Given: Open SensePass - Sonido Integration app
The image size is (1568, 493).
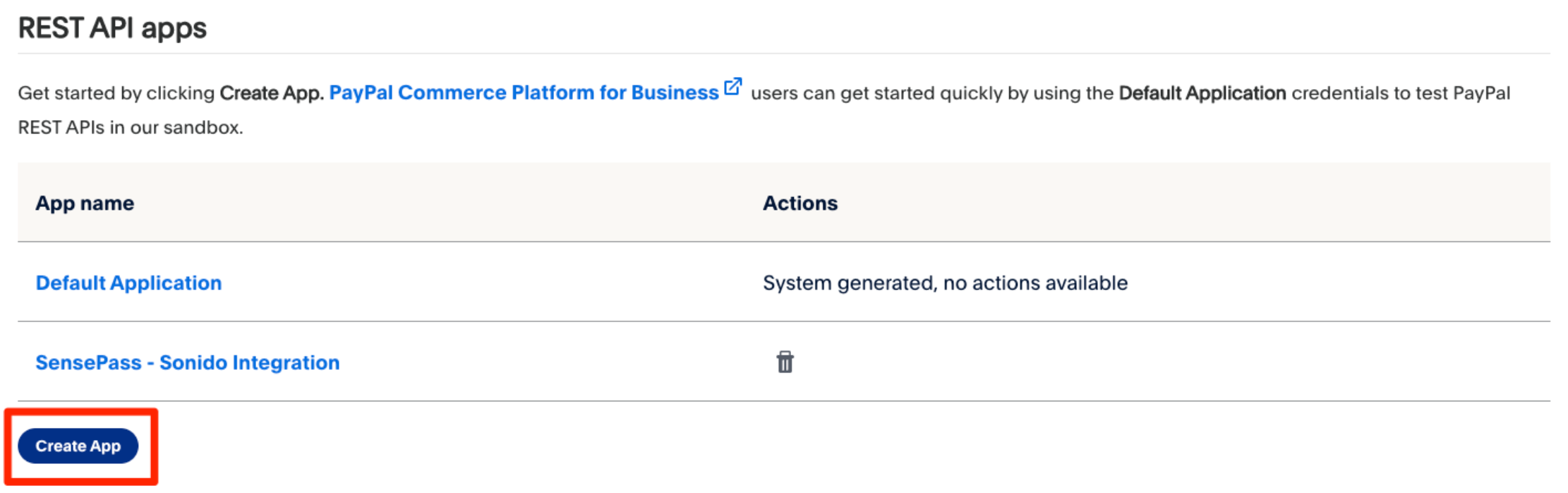Looking at the screenshot, I should coord(187,363).
